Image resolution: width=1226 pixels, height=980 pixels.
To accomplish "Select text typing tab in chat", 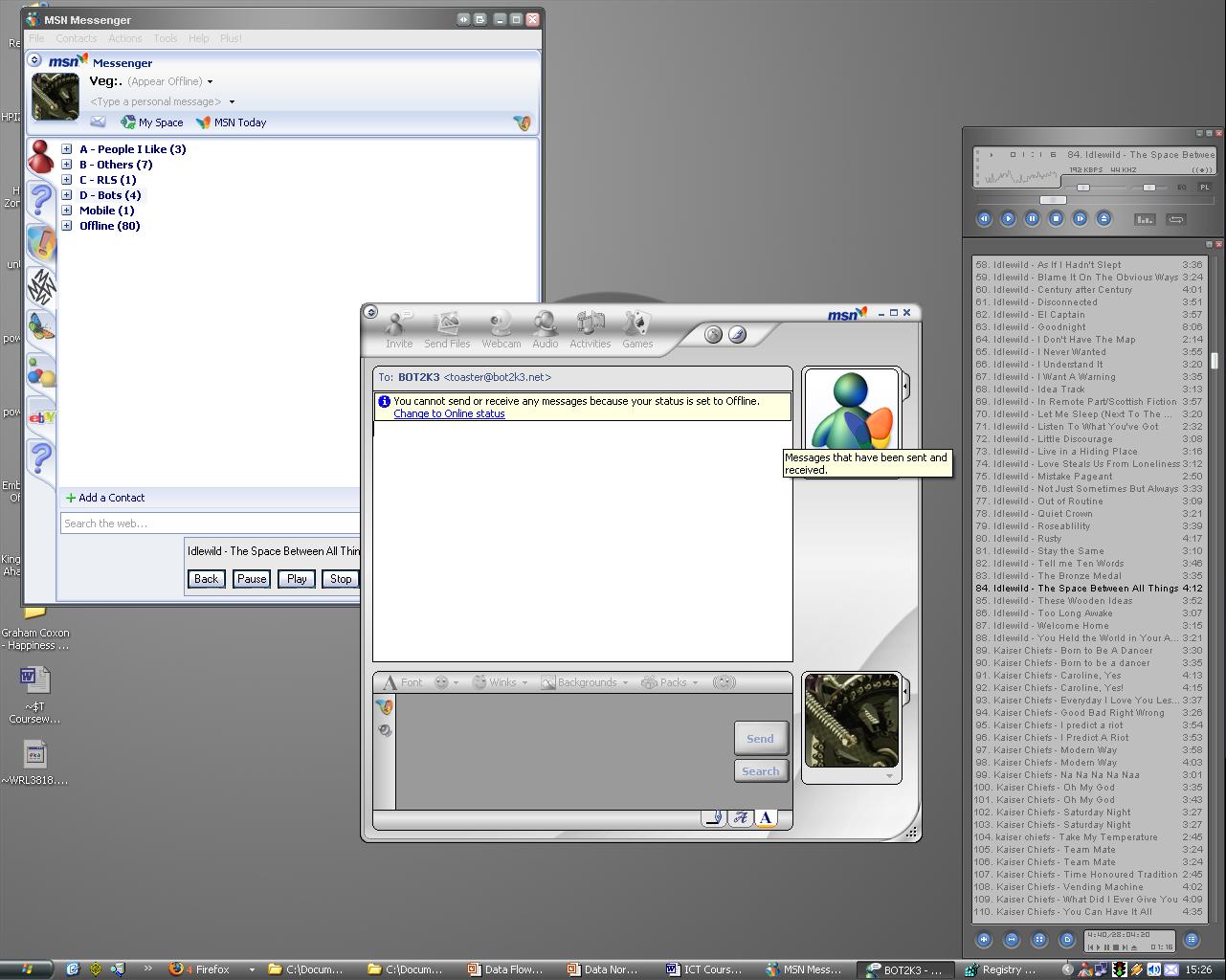I will pyautogui.click(x=765, y=818).
